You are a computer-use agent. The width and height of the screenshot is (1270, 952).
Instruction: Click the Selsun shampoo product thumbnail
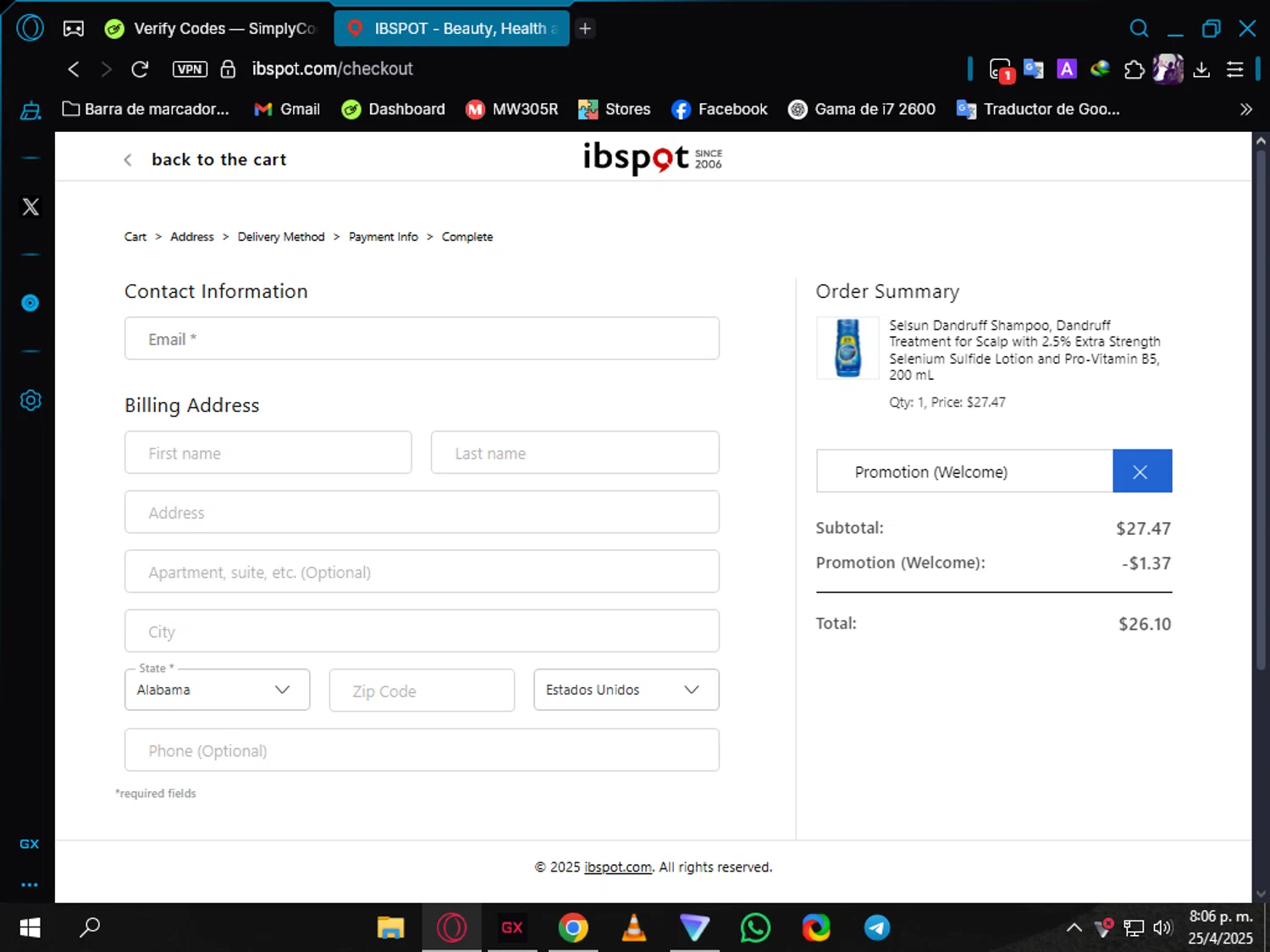(848, 348)
